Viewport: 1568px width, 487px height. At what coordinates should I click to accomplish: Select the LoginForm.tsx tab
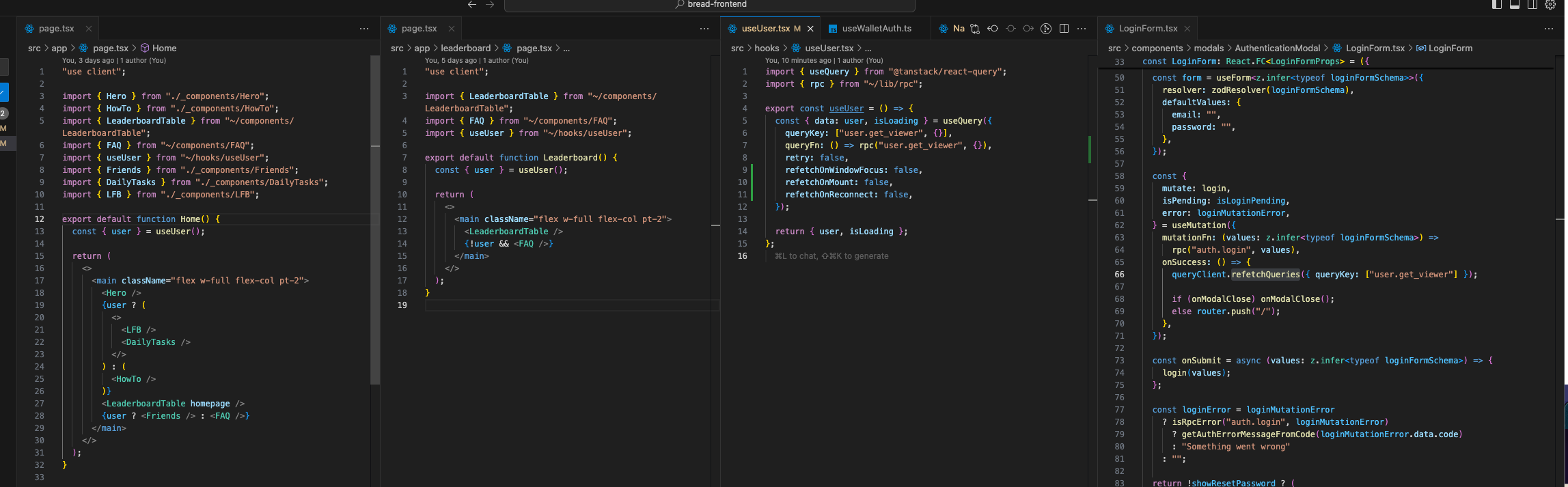[x=1148, y=29]
